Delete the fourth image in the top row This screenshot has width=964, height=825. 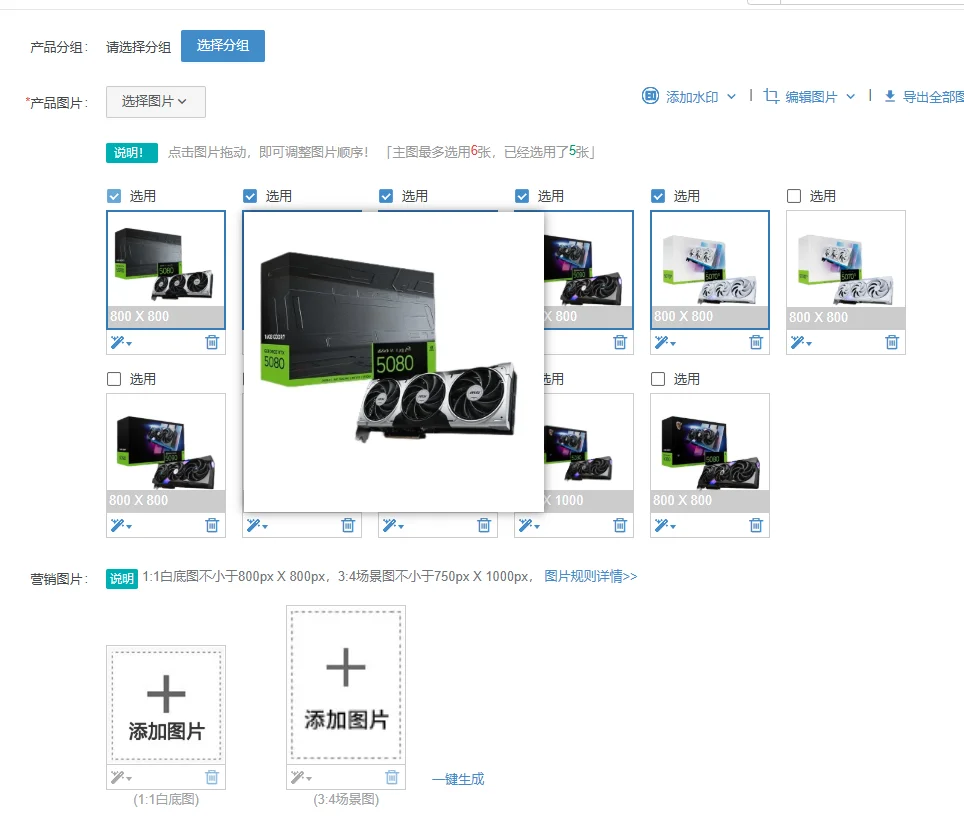point(620,342)
